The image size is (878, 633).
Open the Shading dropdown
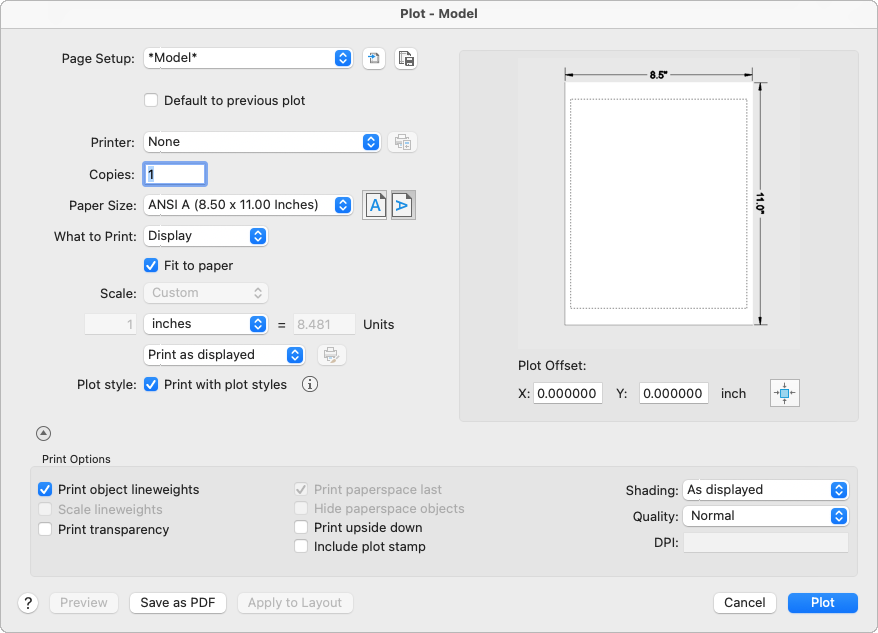pyautogui.click(x=765, y=490)
